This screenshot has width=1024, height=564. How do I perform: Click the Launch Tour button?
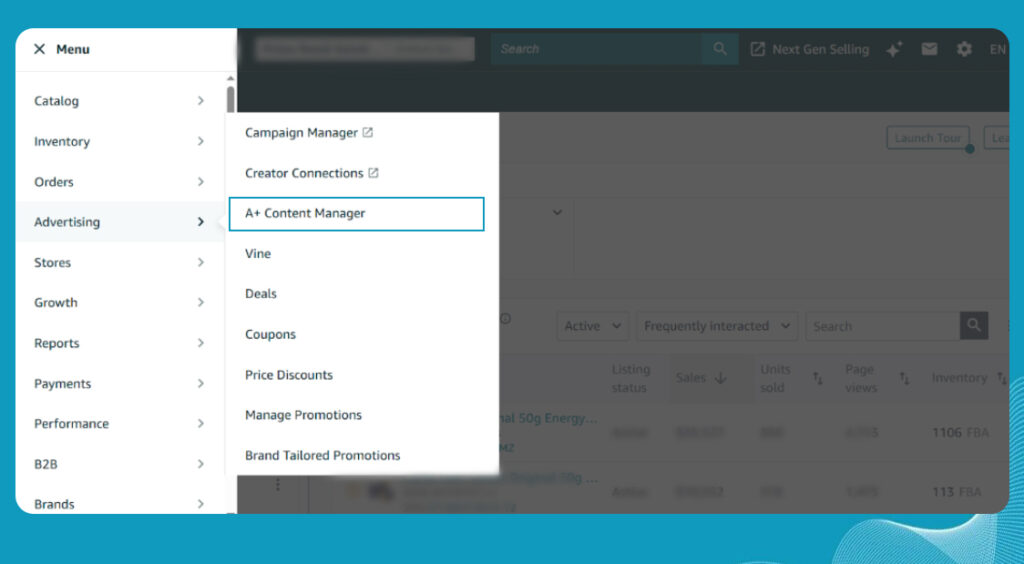coord(927,138)
